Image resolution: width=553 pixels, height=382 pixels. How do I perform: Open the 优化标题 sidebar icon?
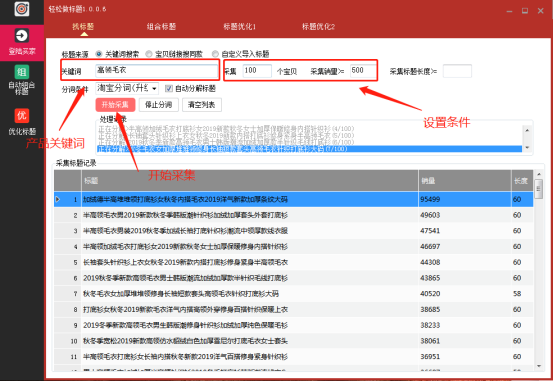[22, 116]
